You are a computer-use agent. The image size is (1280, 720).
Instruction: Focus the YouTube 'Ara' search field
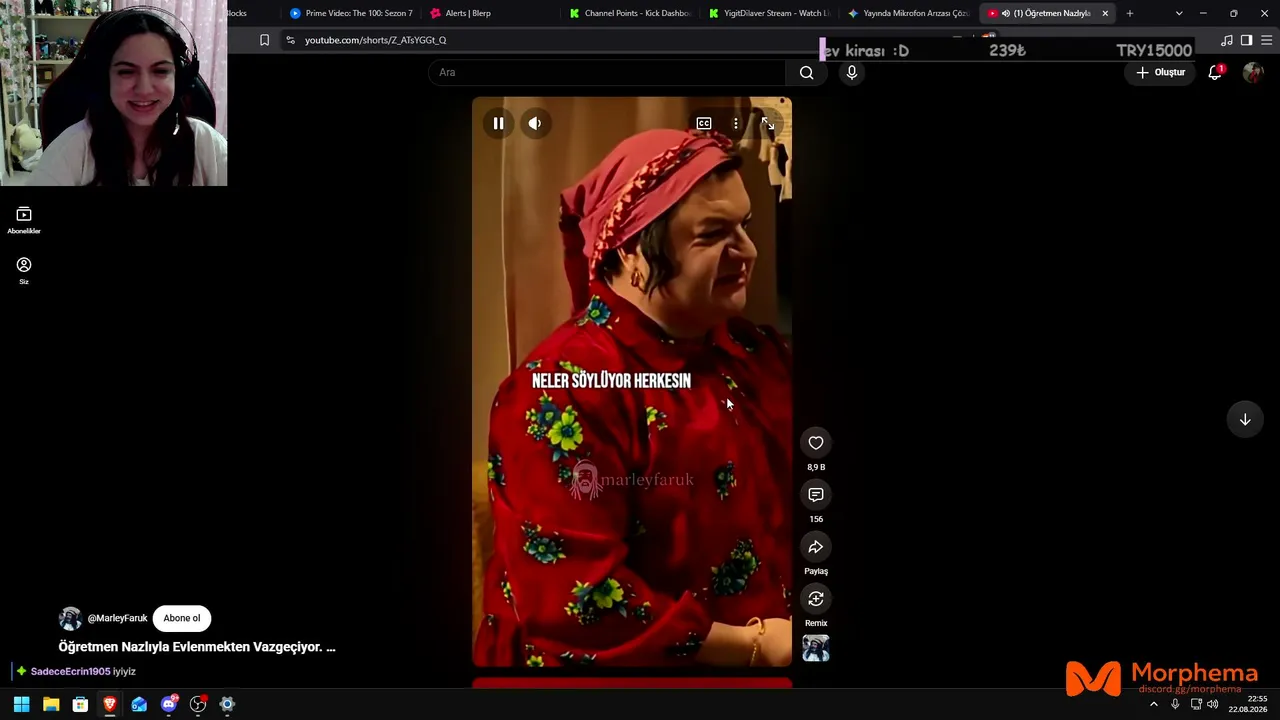[608, 72]
